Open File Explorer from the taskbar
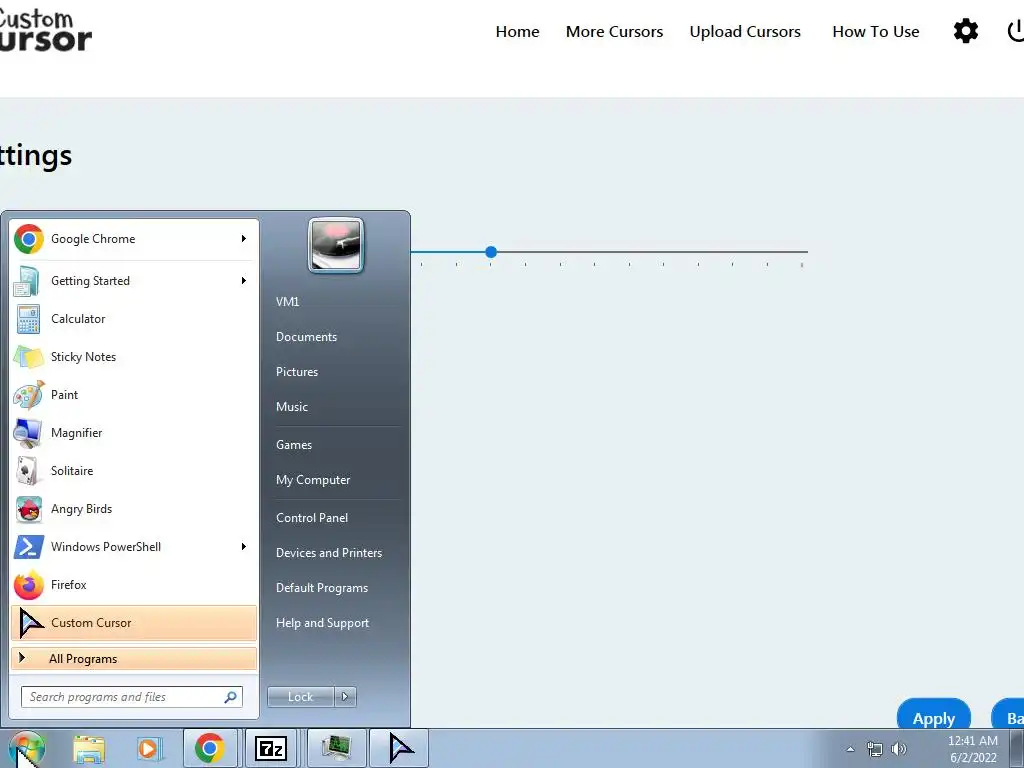The image size is (1024, 768). [x=89, y=748]
